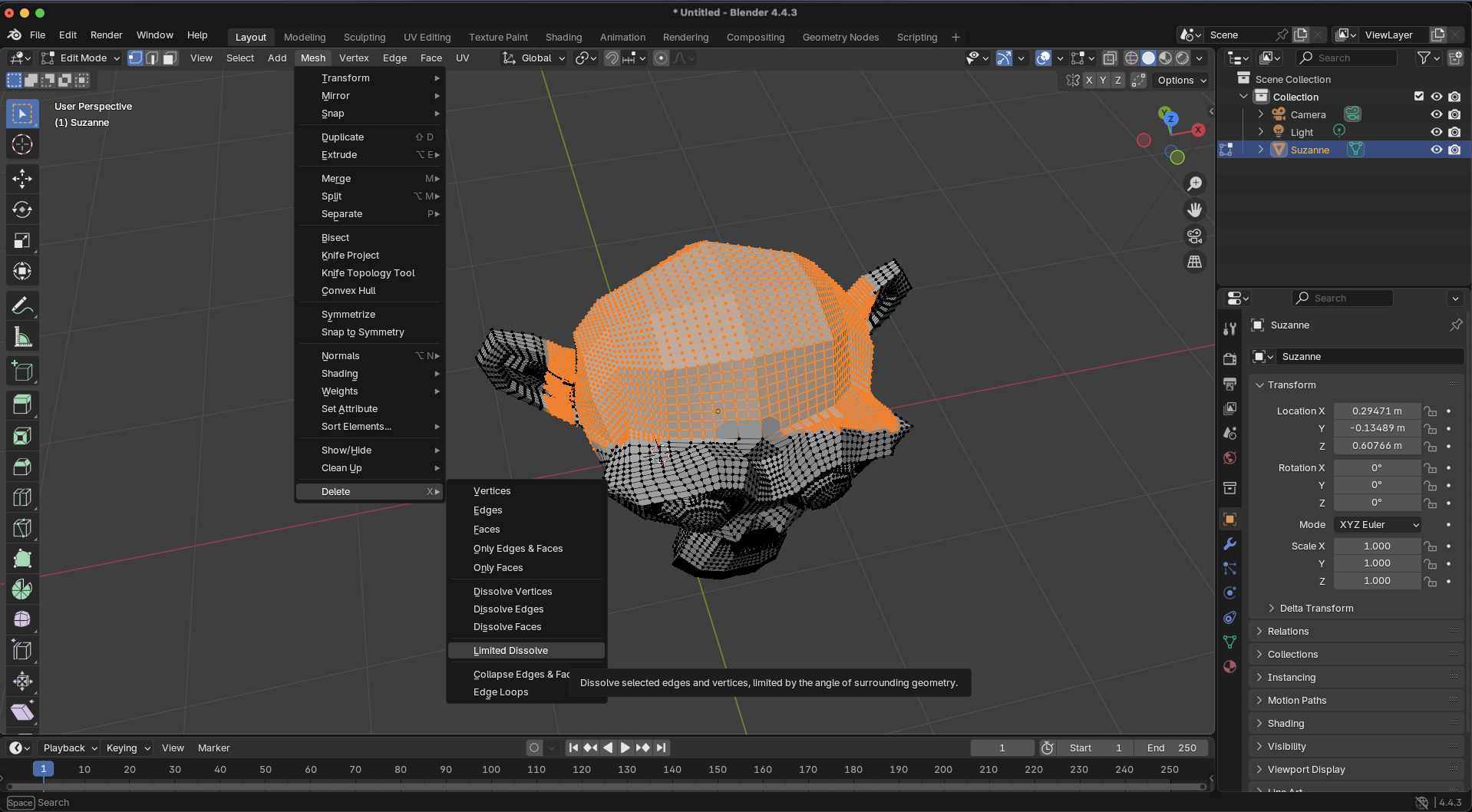Open the Merge submenu entry
This screenshot has height=812, width=1472.
[371, 178]
